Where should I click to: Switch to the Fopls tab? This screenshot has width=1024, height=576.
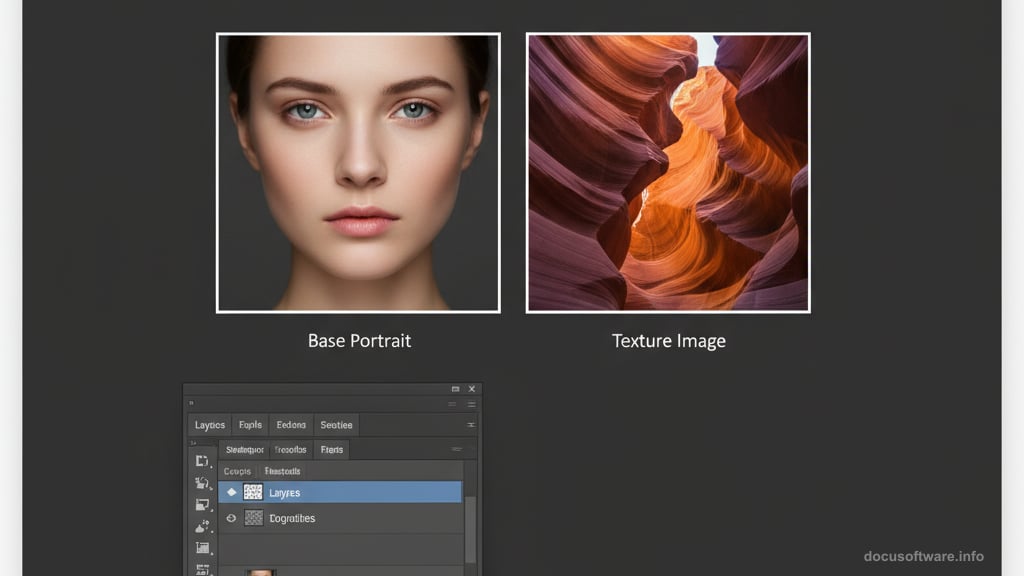coord(250,425)
